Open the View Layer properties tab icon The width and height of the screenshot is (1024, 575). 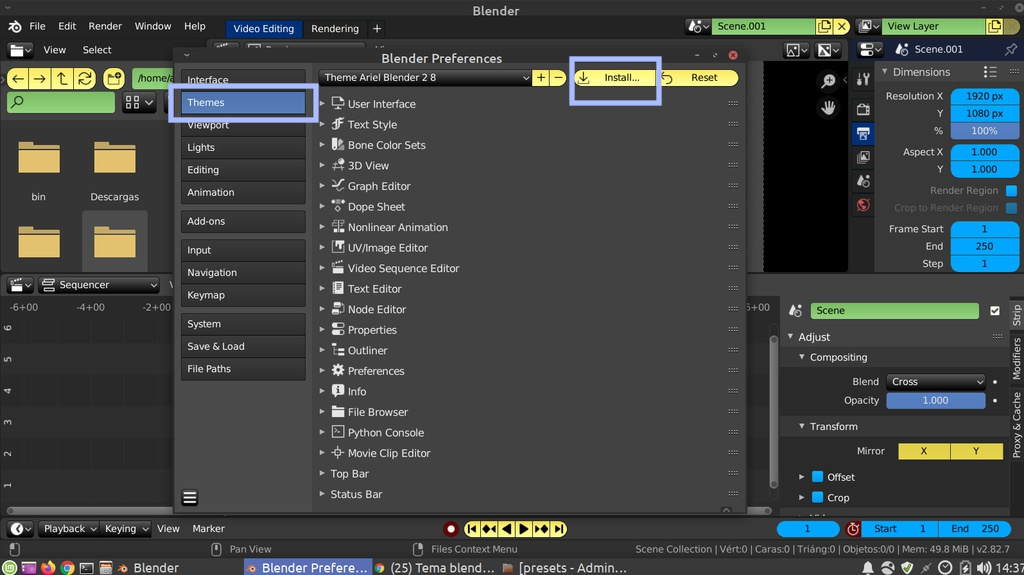[x=863, y=157]
